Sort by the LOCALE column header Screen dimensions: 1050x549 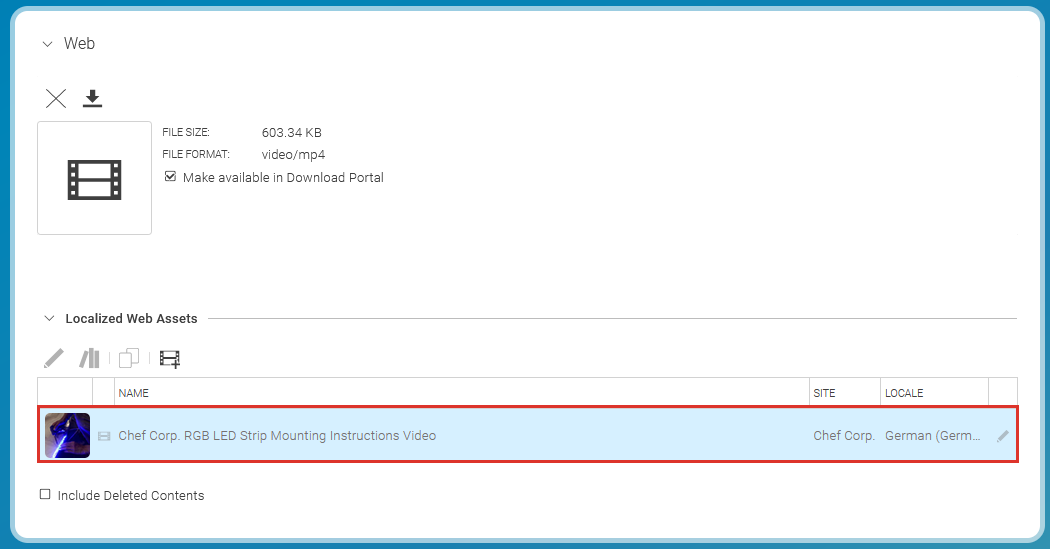coord(904,393)
